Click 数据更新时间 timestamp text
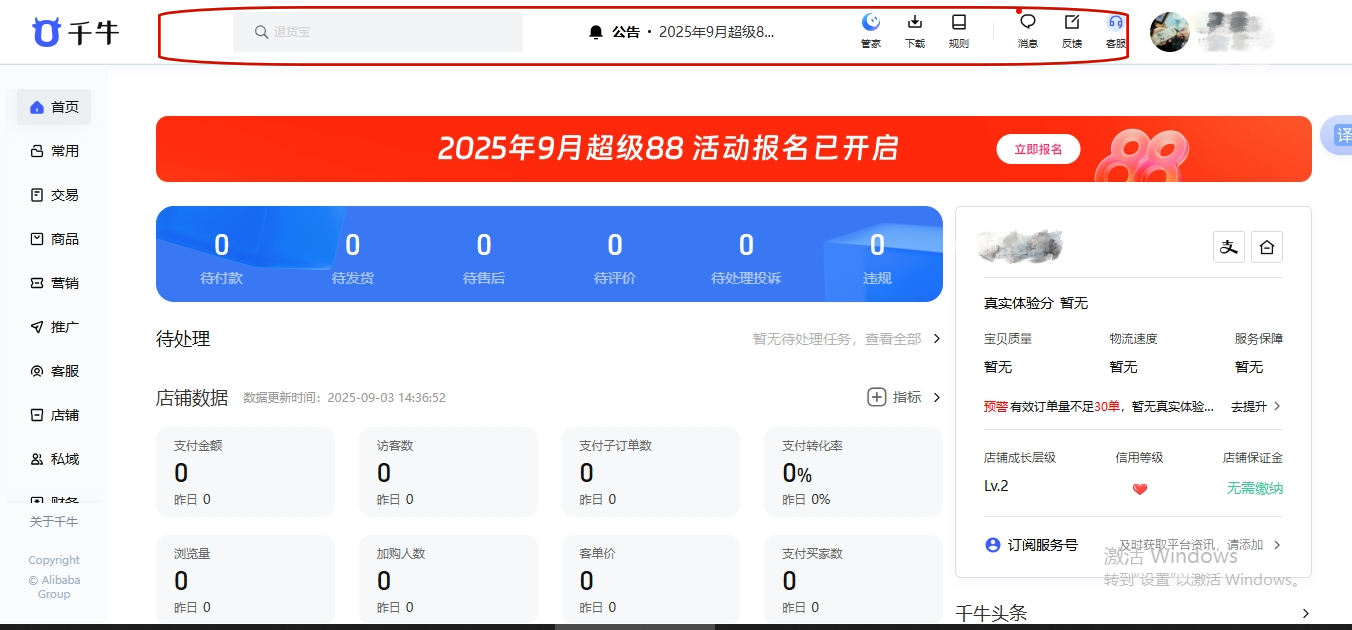 pos(345,398)
